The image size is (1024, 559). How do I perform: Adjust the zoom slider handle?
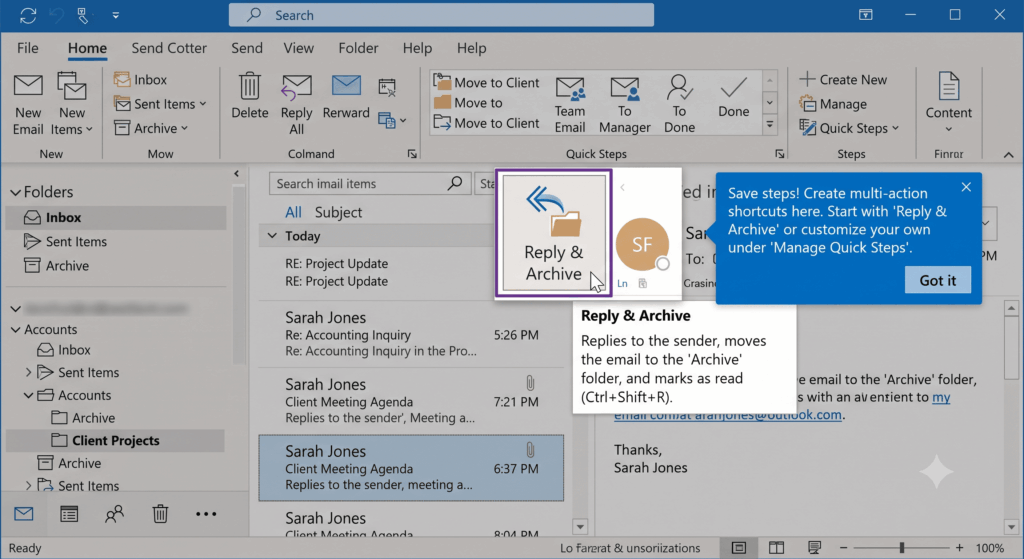pos(902,547)
